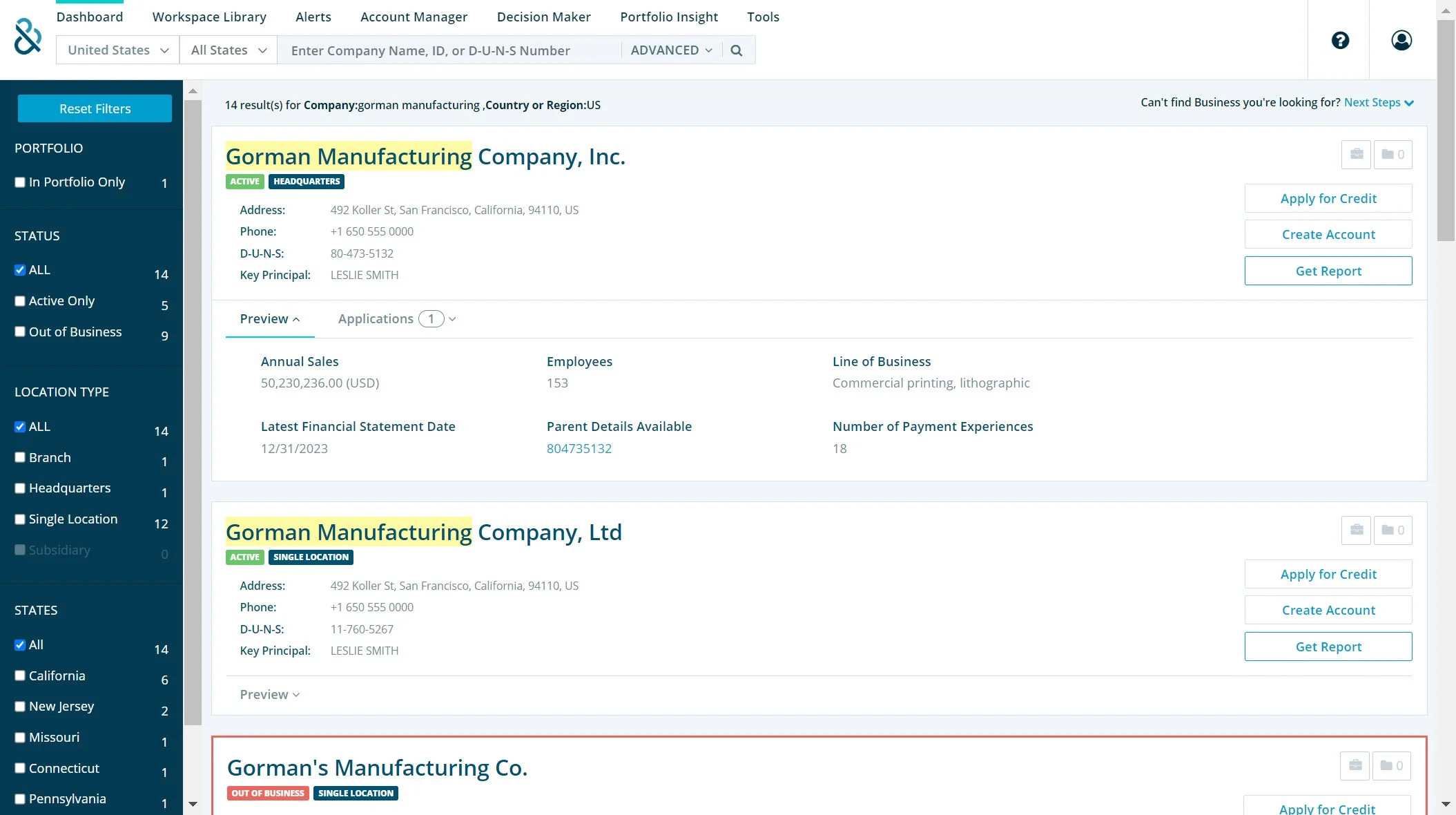Click the company search input field
The image size is (1456, 815).
tap(449, 50)
